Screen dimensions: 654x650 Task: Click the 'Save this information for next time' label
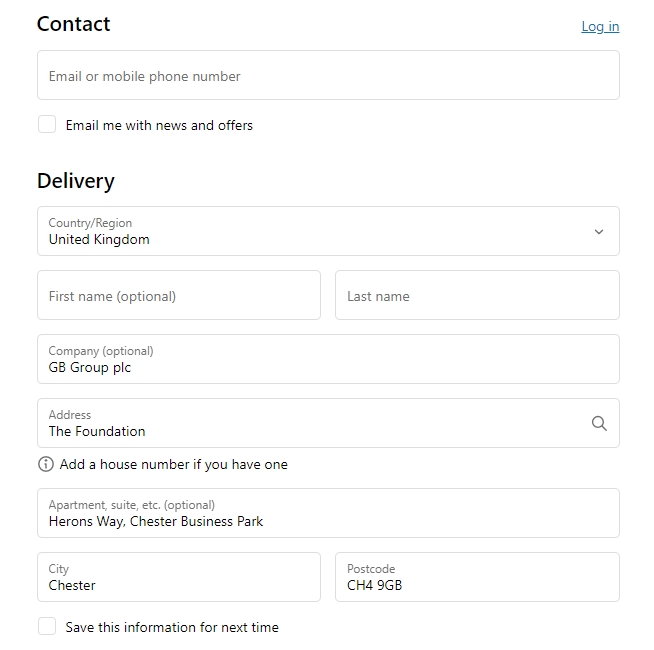[x=172, y=627]
